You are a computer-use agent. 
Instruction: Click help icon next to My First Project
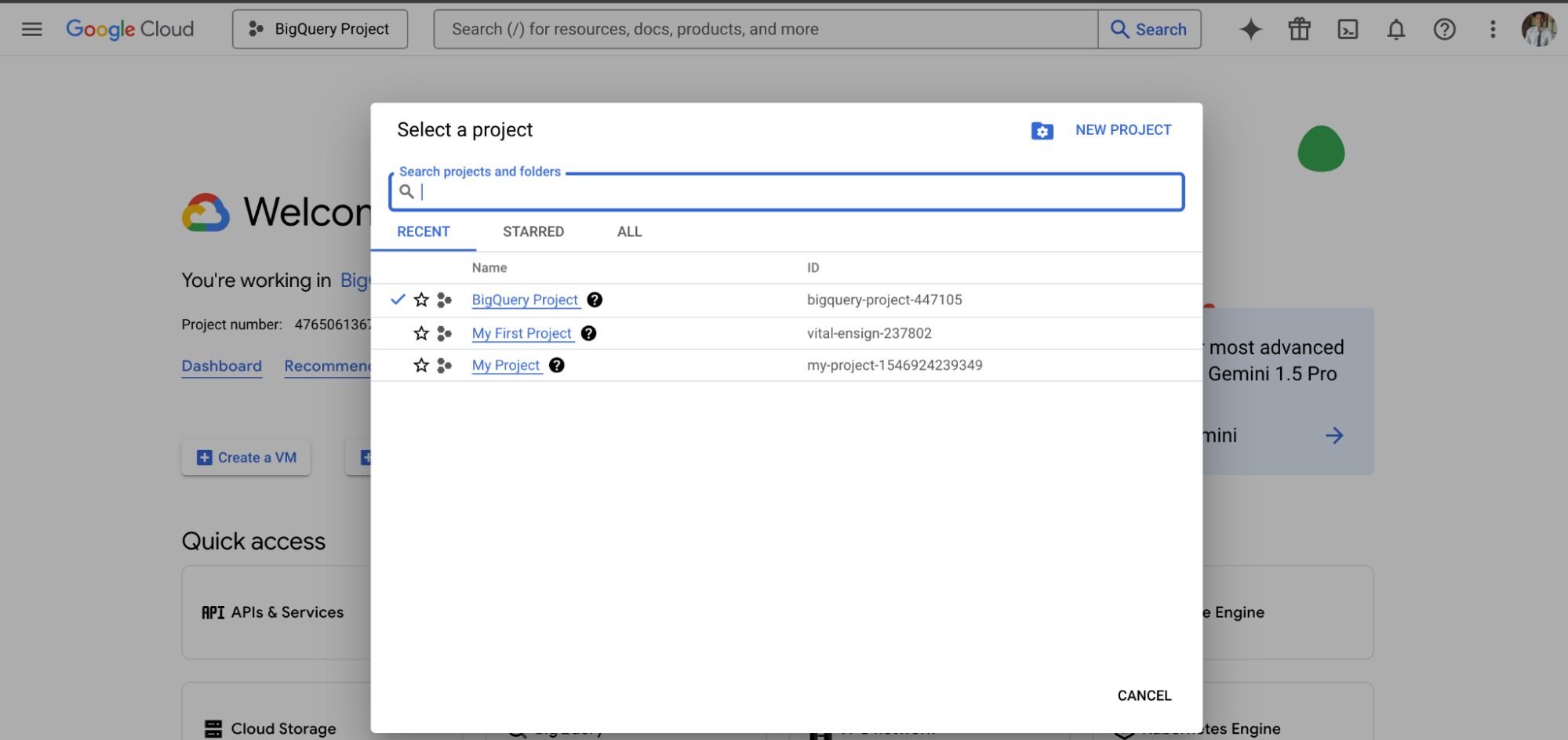588,334
